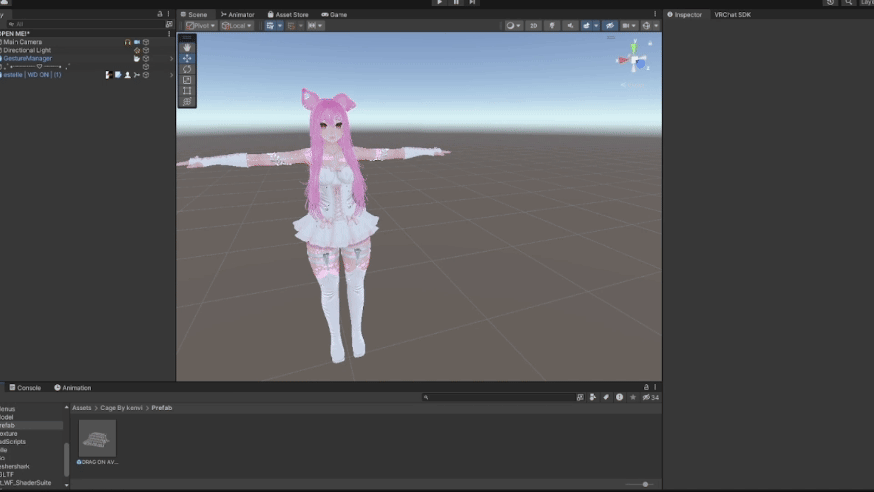Open the estelle prefab arrow
The width and height of the screenshot is (874, 492).
coord(171,75)
